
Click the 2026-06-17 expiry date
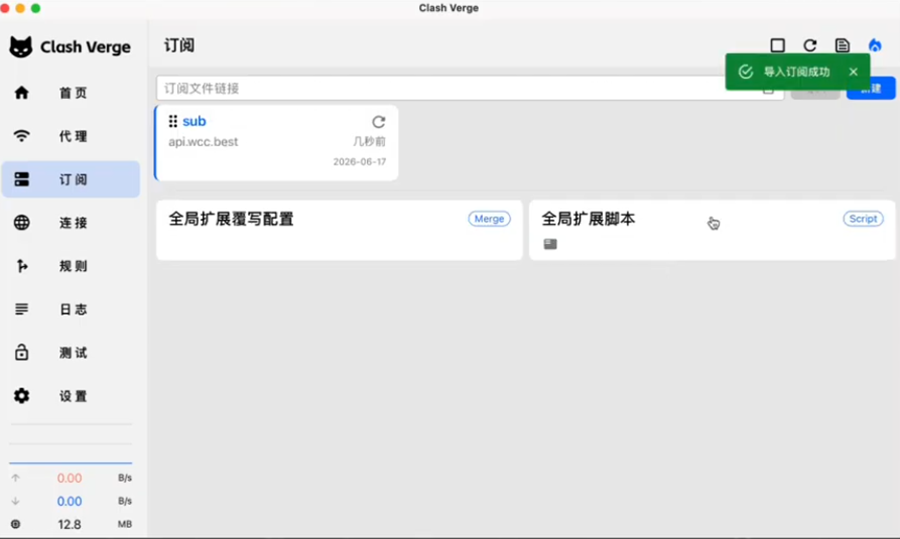[359, 162]
